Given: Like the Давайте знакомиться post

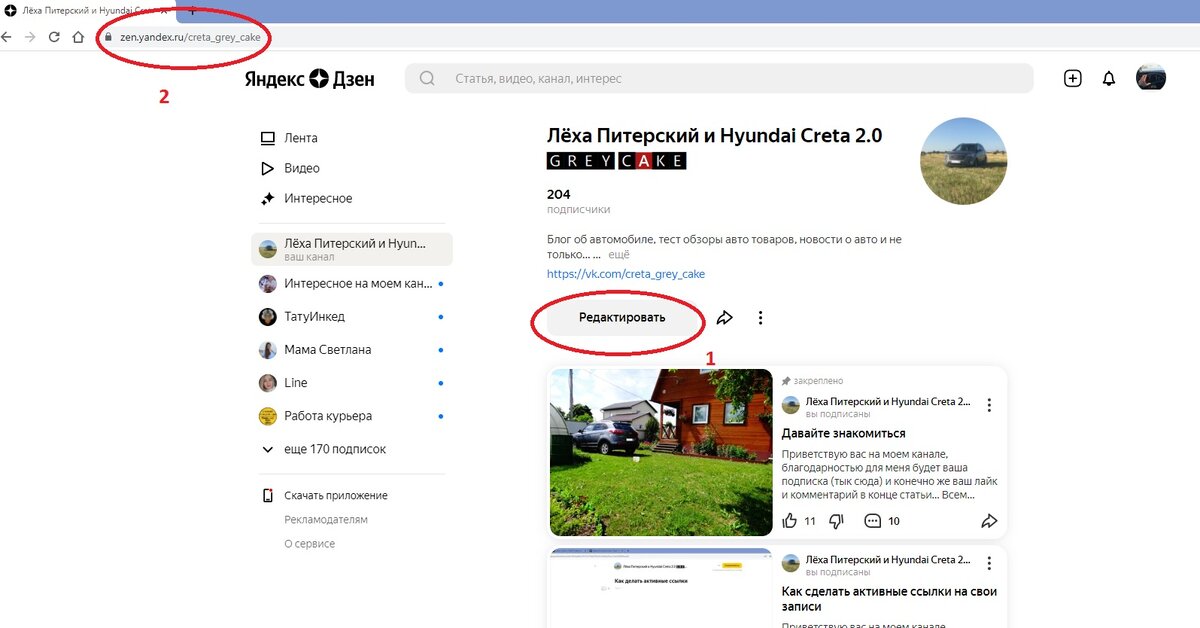Looking at the screenshot, I should (x=790, y=520).
